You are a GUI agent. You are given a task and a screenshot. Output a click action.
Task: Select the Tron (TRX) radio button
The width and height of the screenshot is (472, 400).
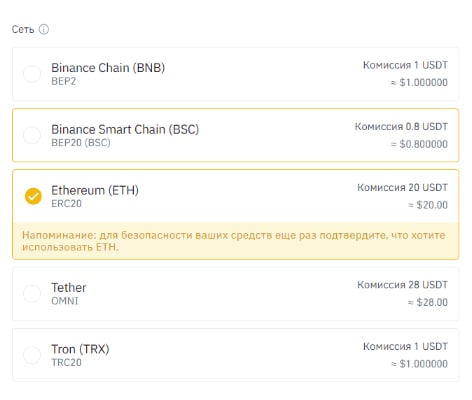(32, 355)
